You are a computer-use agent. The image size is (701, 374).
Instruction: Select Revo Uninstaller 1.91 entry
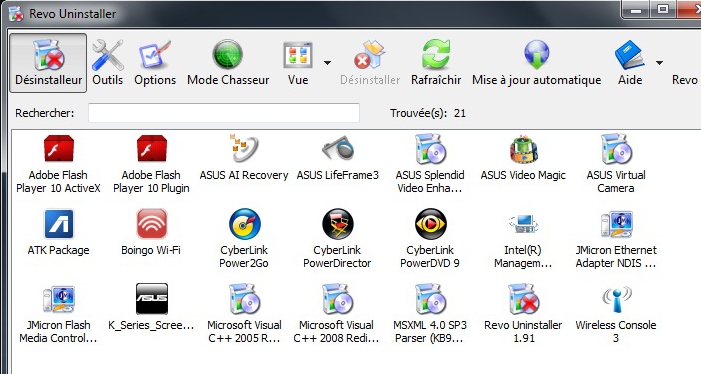523,314
